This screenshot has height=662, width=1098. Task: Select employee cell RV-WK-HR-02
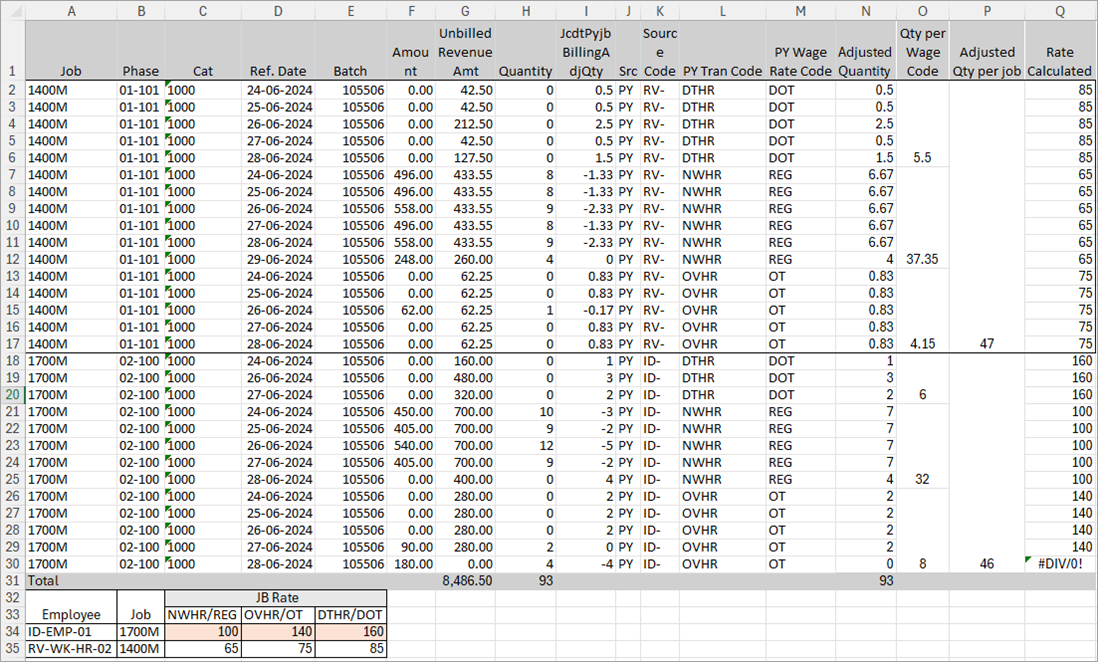71,649
